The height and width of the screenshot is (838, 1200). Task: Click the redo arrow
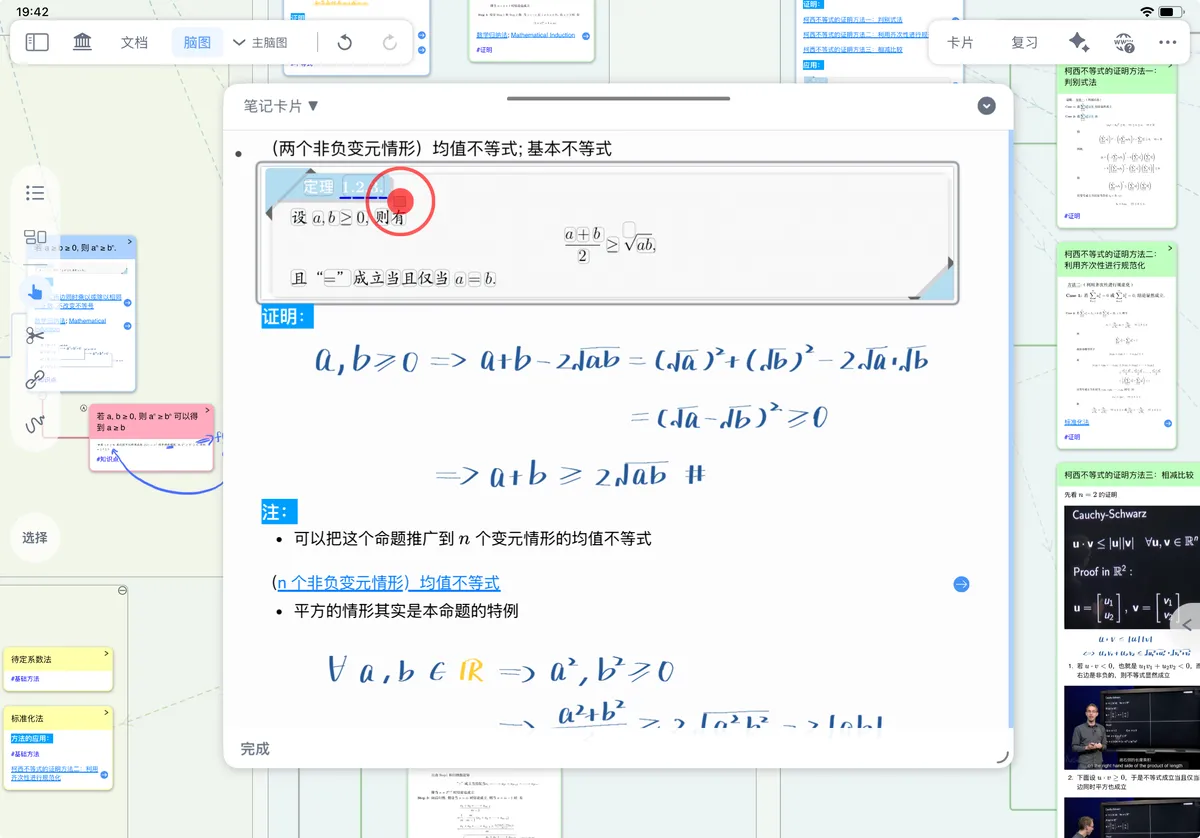click(390, 42)
